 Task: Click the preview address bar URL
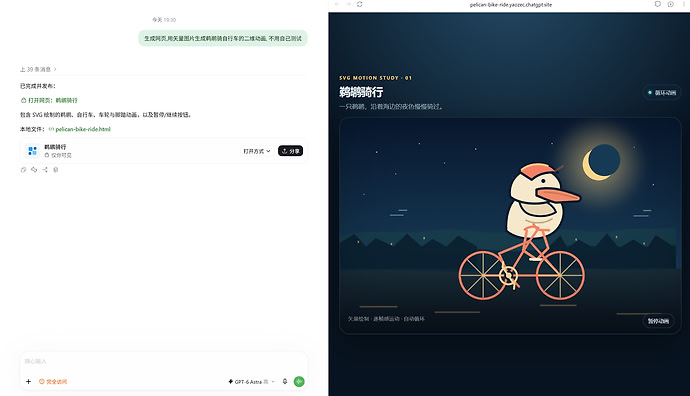click(x=510, y=4)
